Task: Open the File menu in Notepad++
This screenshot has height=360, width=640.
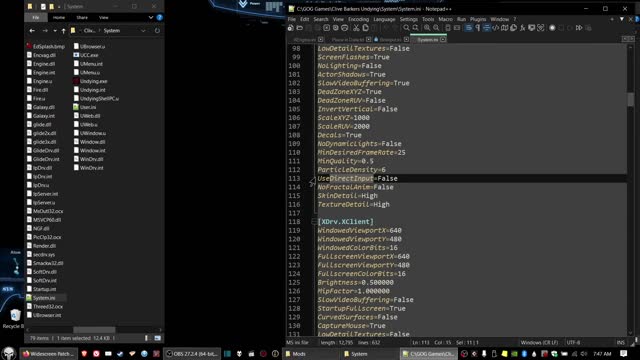Action: pyautogui.click(x=291, y=19)
